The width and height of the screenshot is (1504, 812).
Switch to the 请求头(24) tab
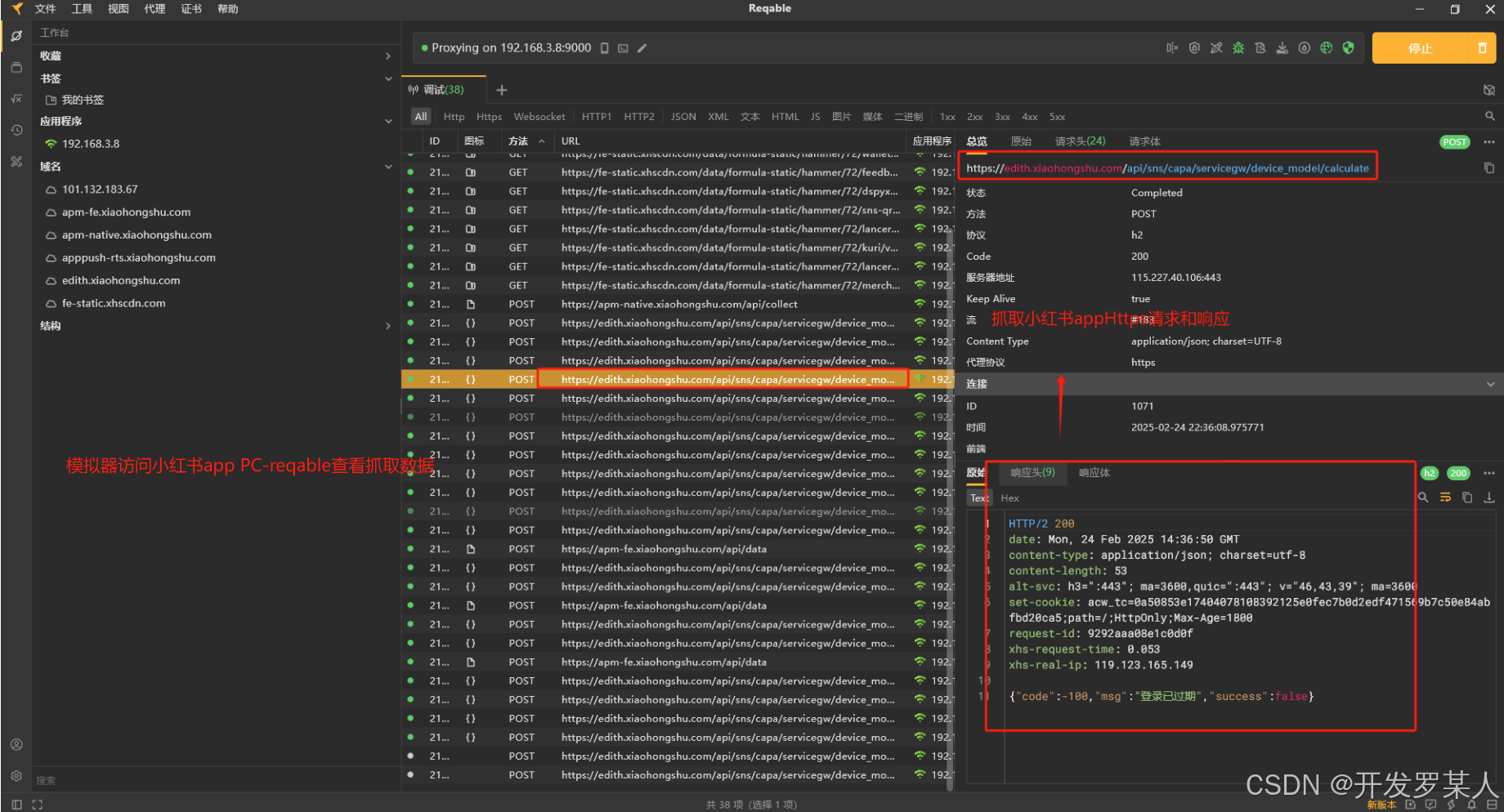(1080, 141)
